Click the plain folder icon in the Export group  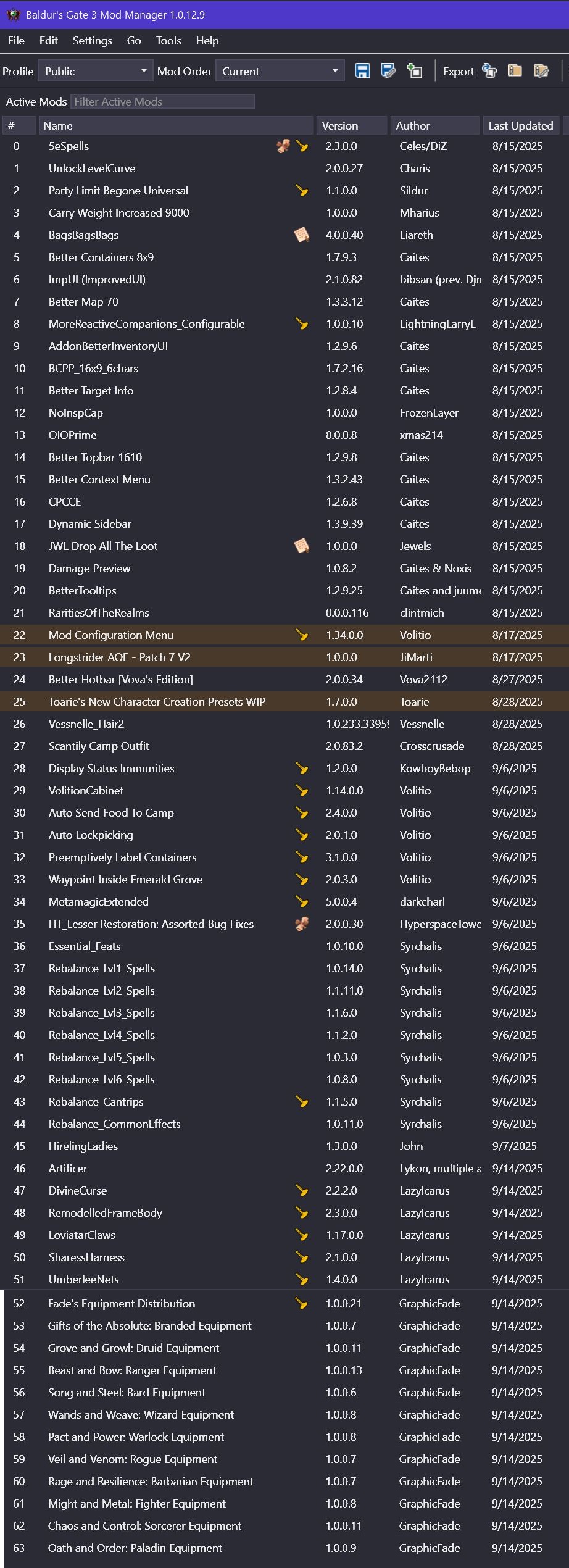click(515, 71)
